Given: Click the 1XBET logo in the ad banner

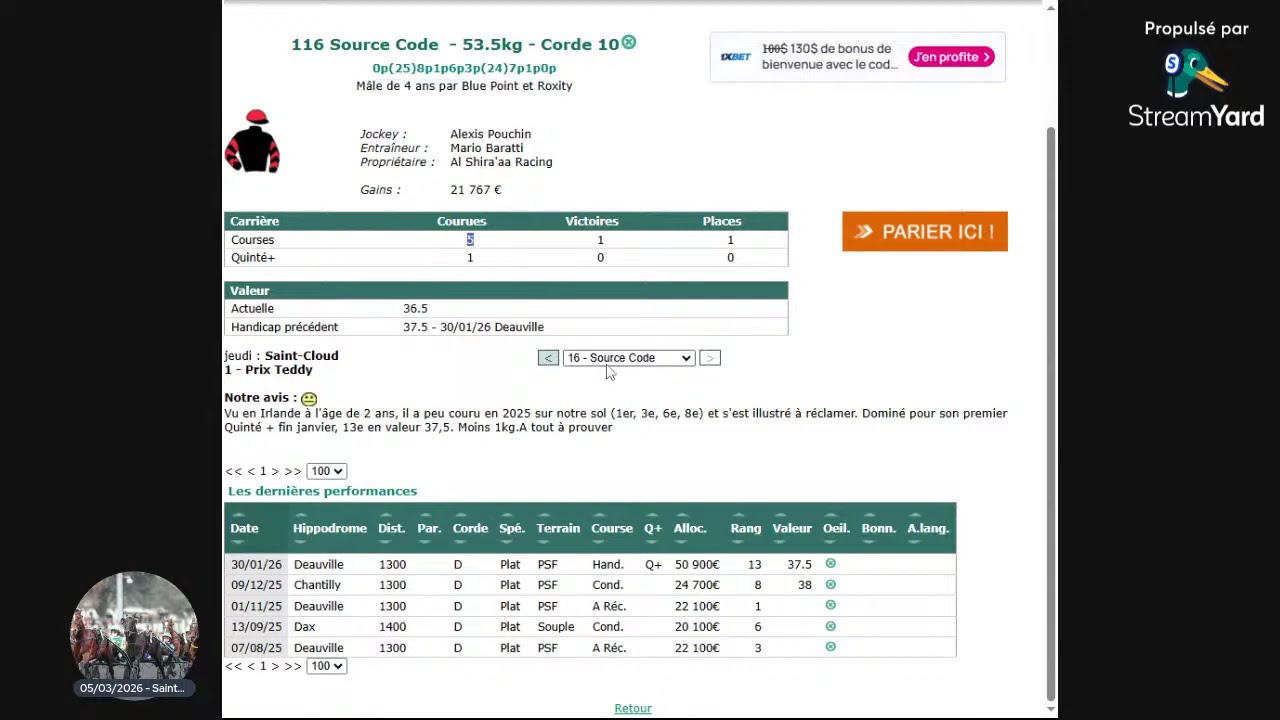Looking at the screenshot, I should pos(736,57).
